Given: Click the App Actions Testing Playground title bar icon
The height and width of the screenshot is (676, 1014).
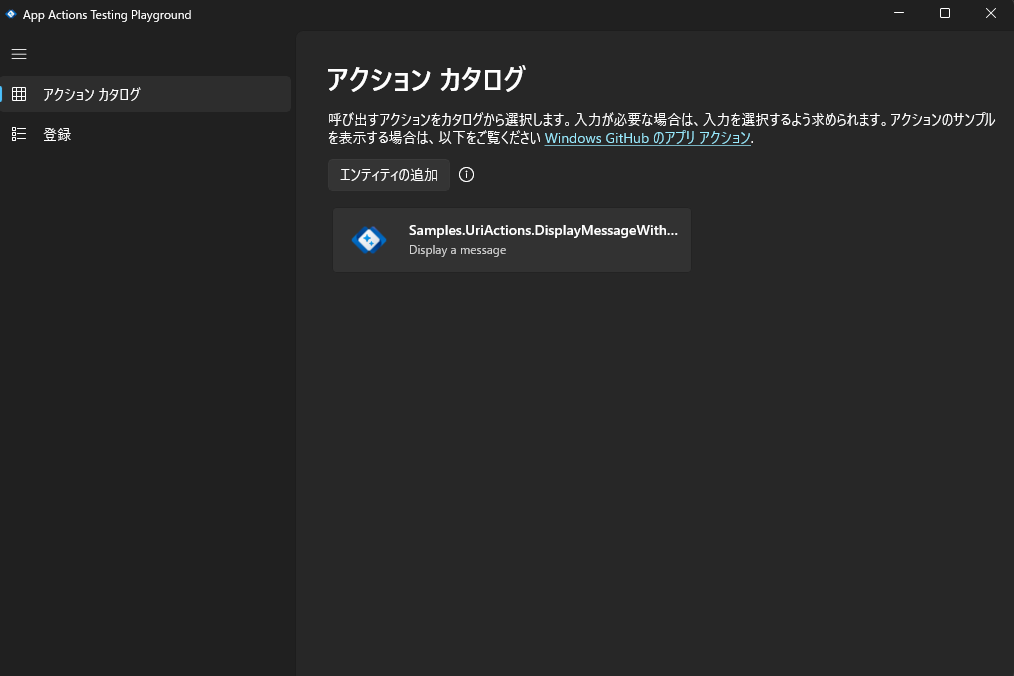Looking at the screenshot, I should (x=10, y=14).
